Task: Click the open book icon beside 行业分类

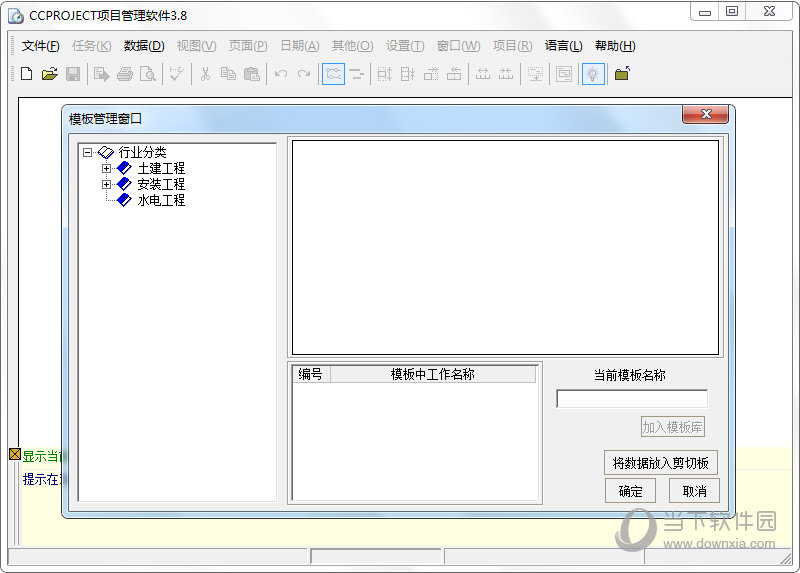Action: pos(106,152)
